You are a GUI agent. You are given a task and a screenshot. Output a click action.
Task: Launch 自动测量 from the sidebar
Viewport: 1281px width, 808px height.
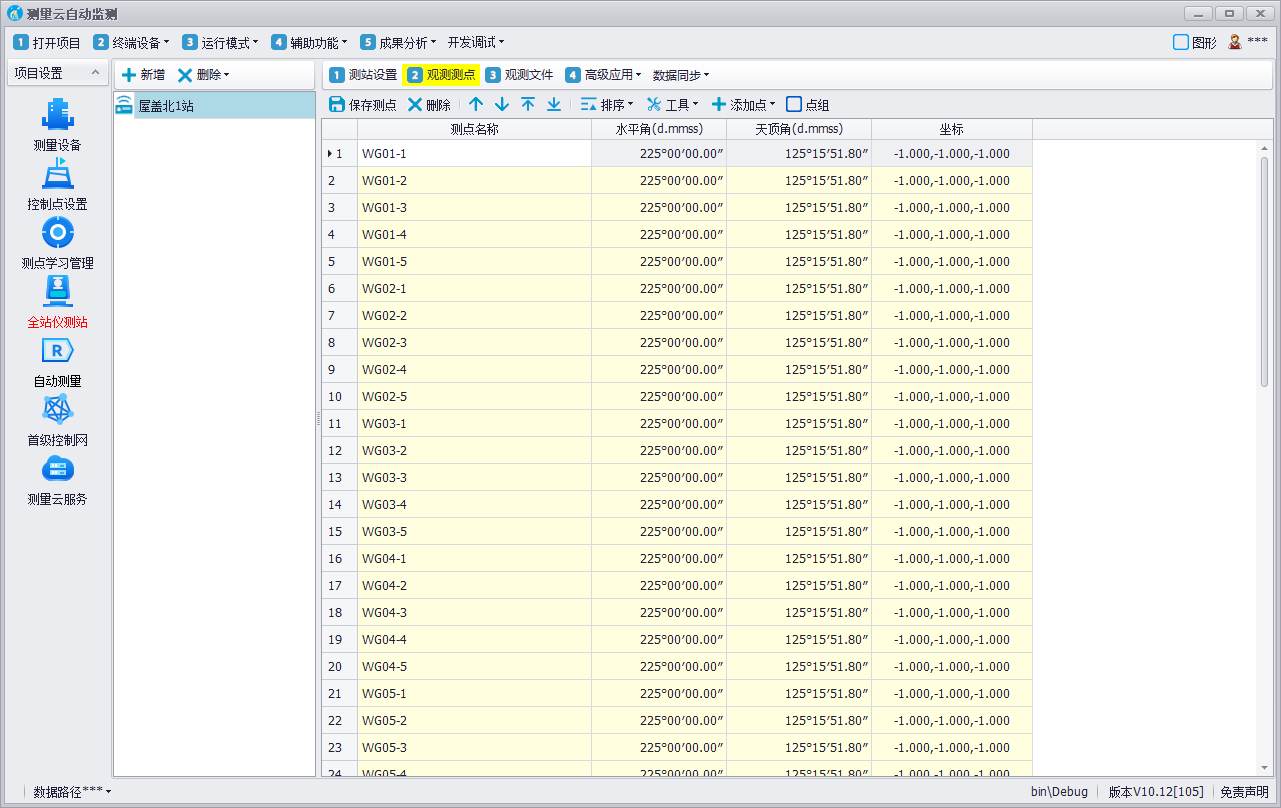click(57, 352)
